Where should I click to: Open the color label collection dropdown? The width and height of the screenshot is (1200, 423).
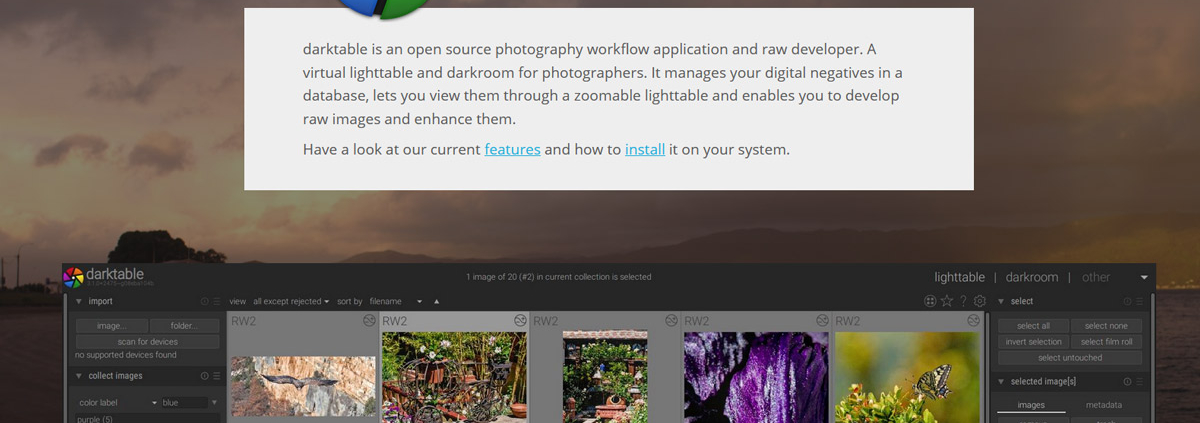(118, 402)
